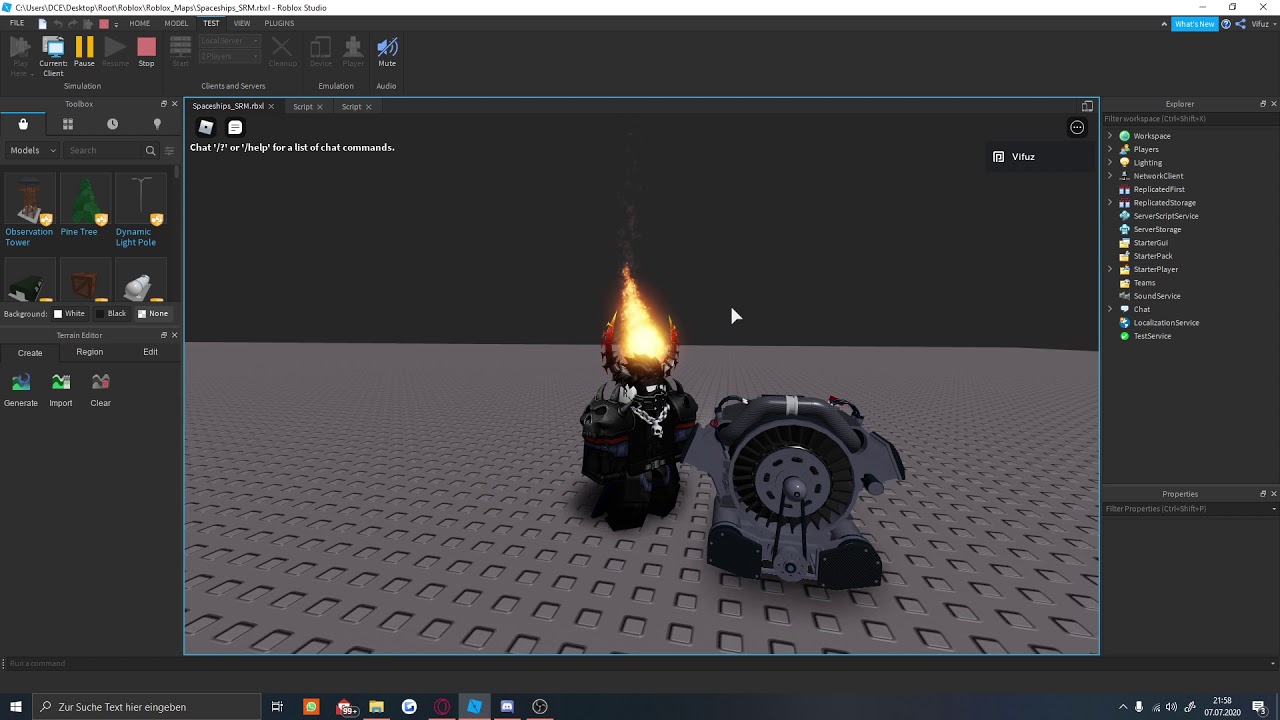This screenshot has width=1280, height=720.
Task: Select Lighting in Explorer
Action: pyautogui.click(x=1148, y=162)
